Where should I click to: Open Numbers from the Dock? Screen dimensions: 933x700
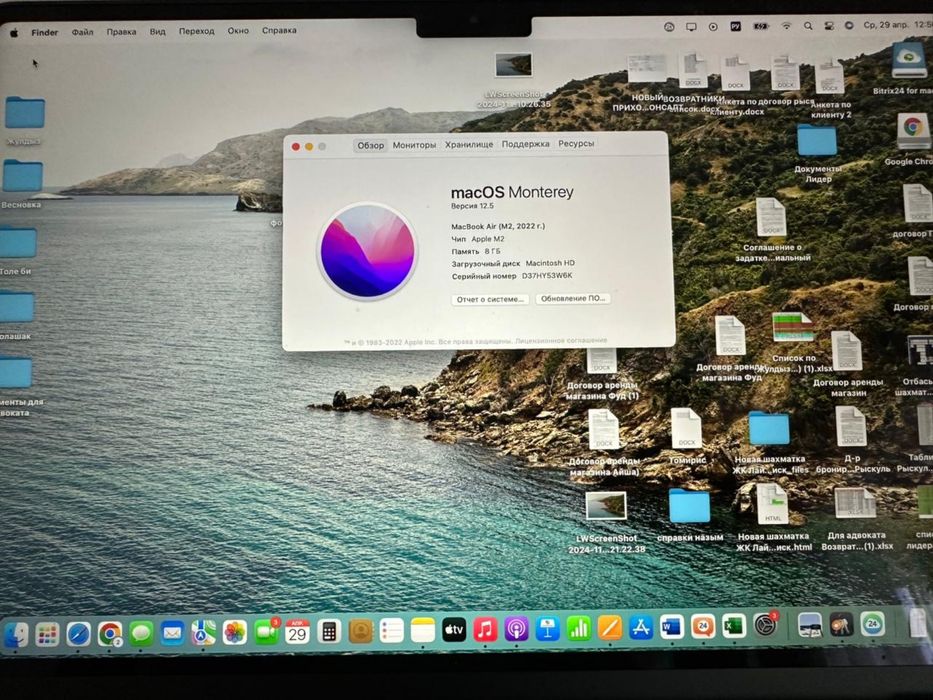click(579, 629)
